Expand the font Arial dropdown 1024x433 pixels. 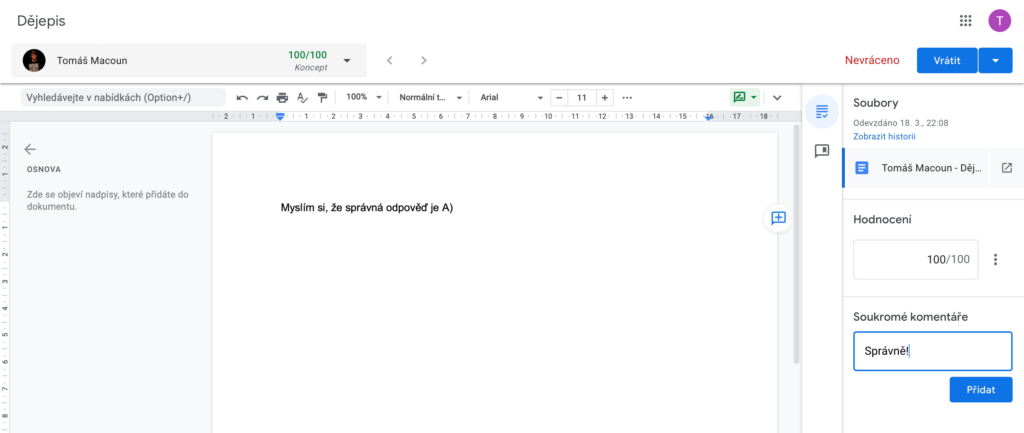coord(510,98)
